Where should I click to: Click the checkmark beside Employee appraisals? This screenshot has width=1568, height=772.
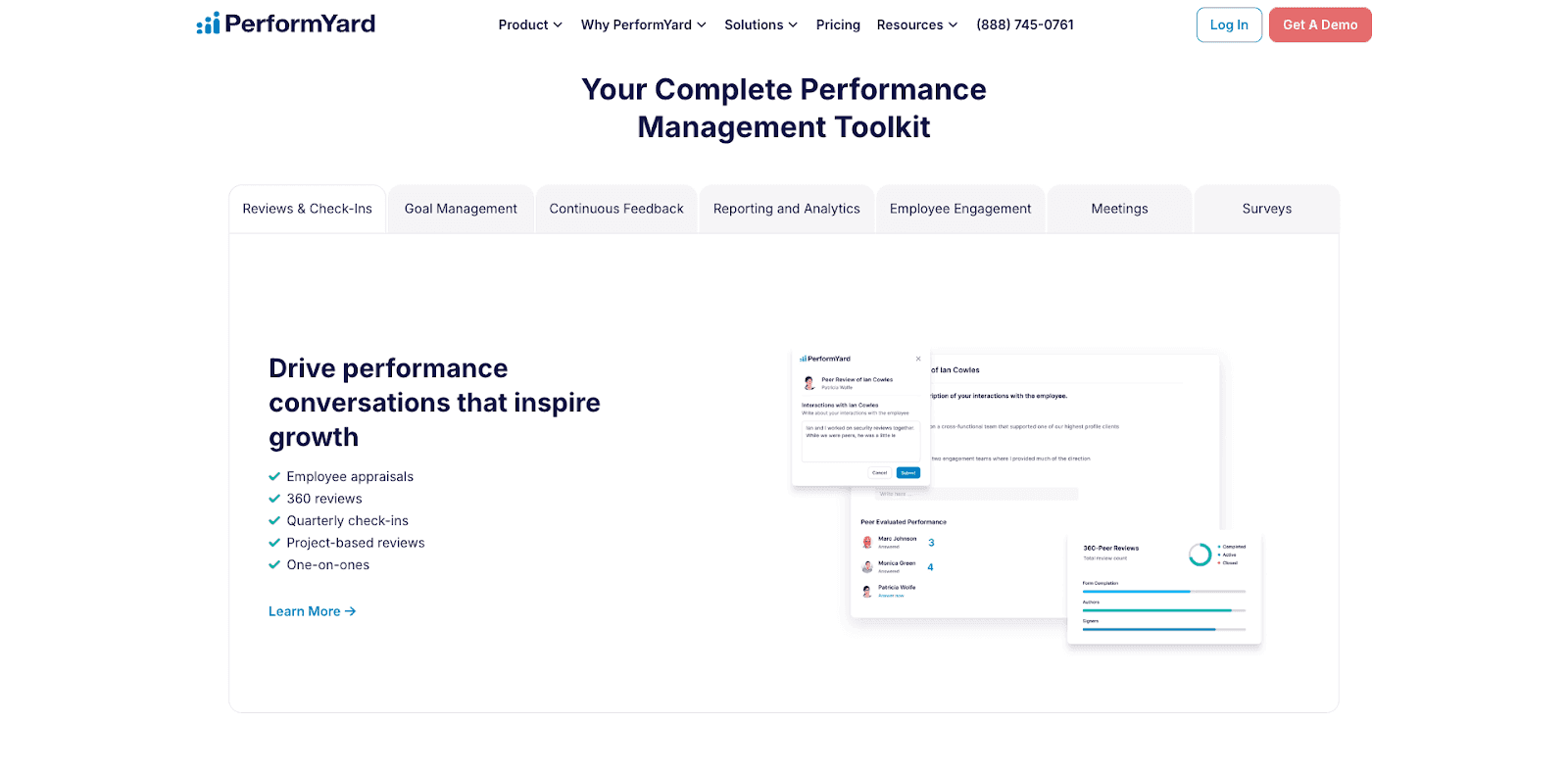coord(274,477)
